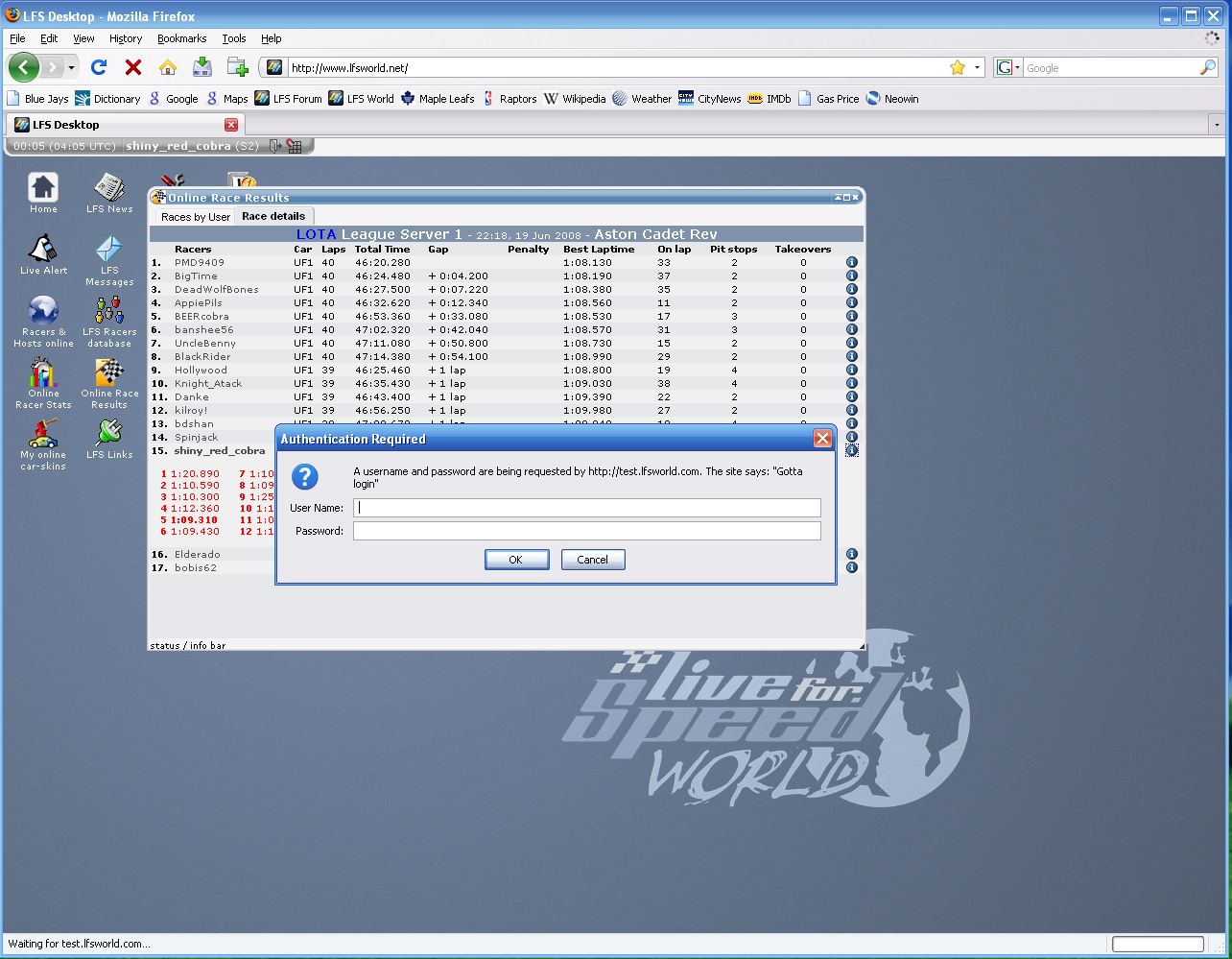This screenshot has height=959, width=1232.
Task: Open the back/forward history dropdown arrow
Action: [x=71, y=68]
